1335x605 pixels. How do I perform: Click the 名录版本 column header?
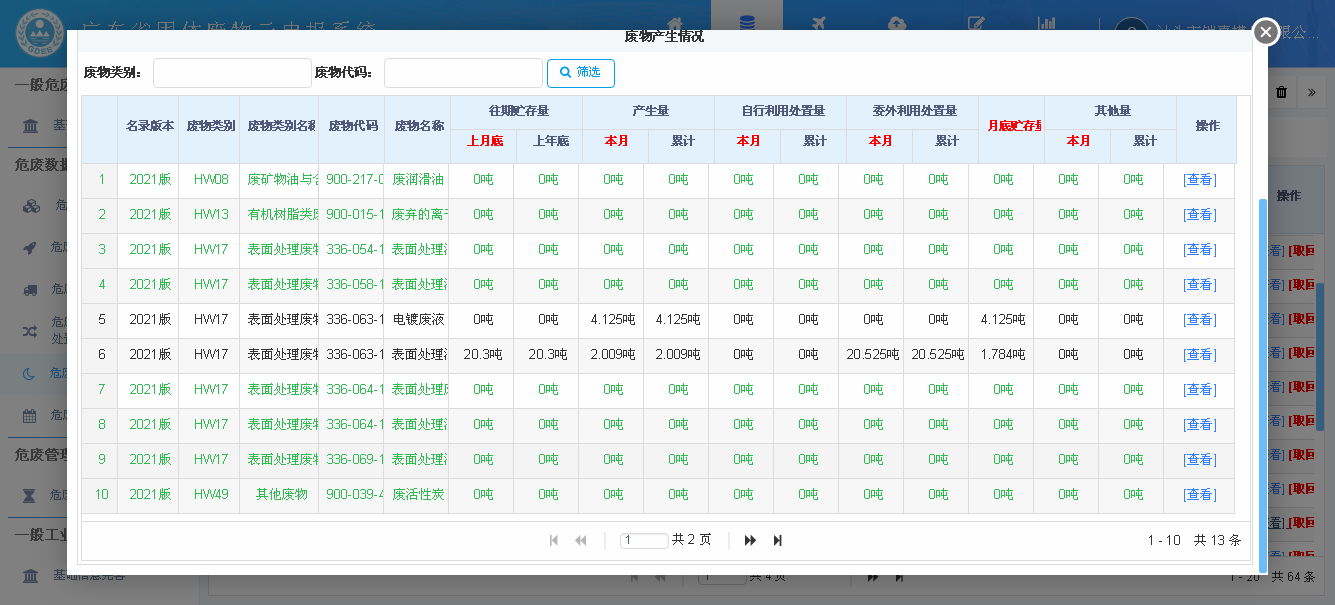[149, 127]
